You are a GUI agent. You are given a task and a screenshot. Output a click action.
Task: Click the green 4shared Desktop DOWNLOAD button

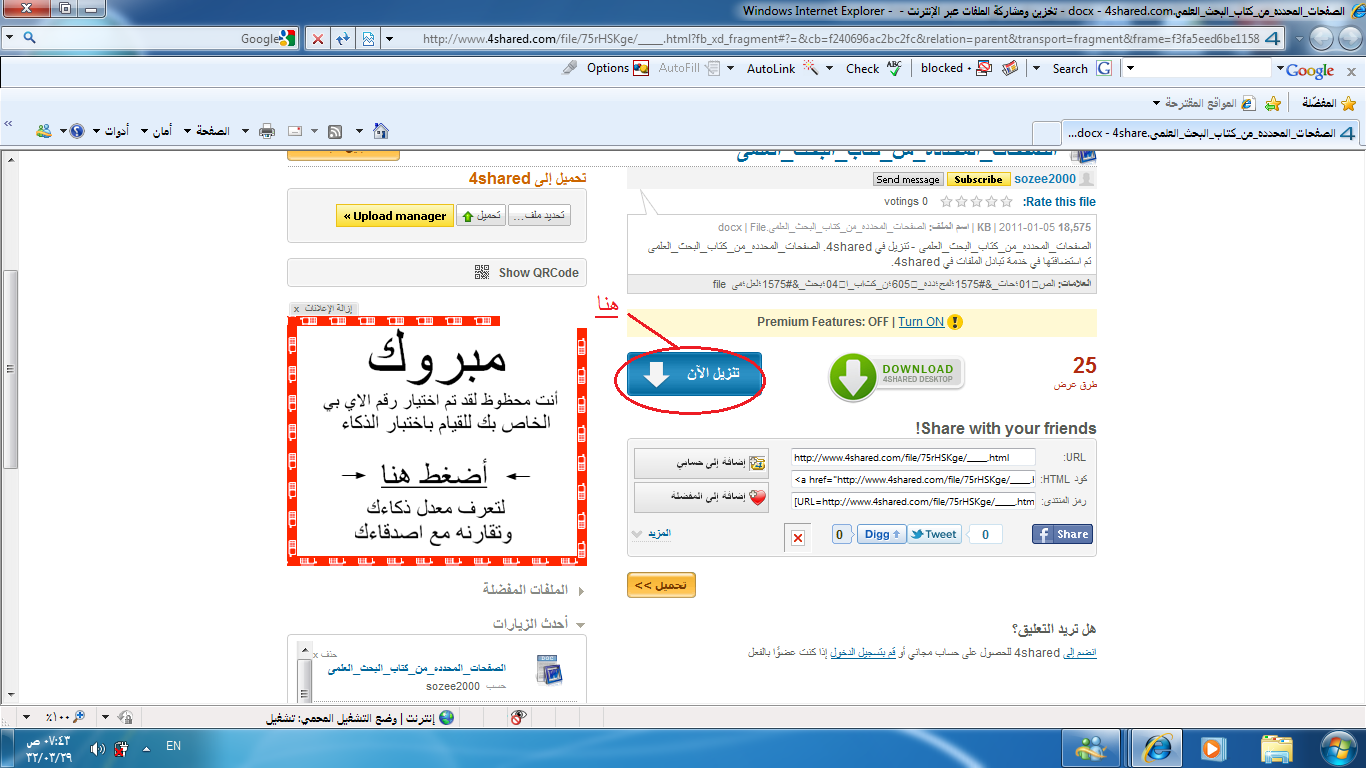pos(896,376)
